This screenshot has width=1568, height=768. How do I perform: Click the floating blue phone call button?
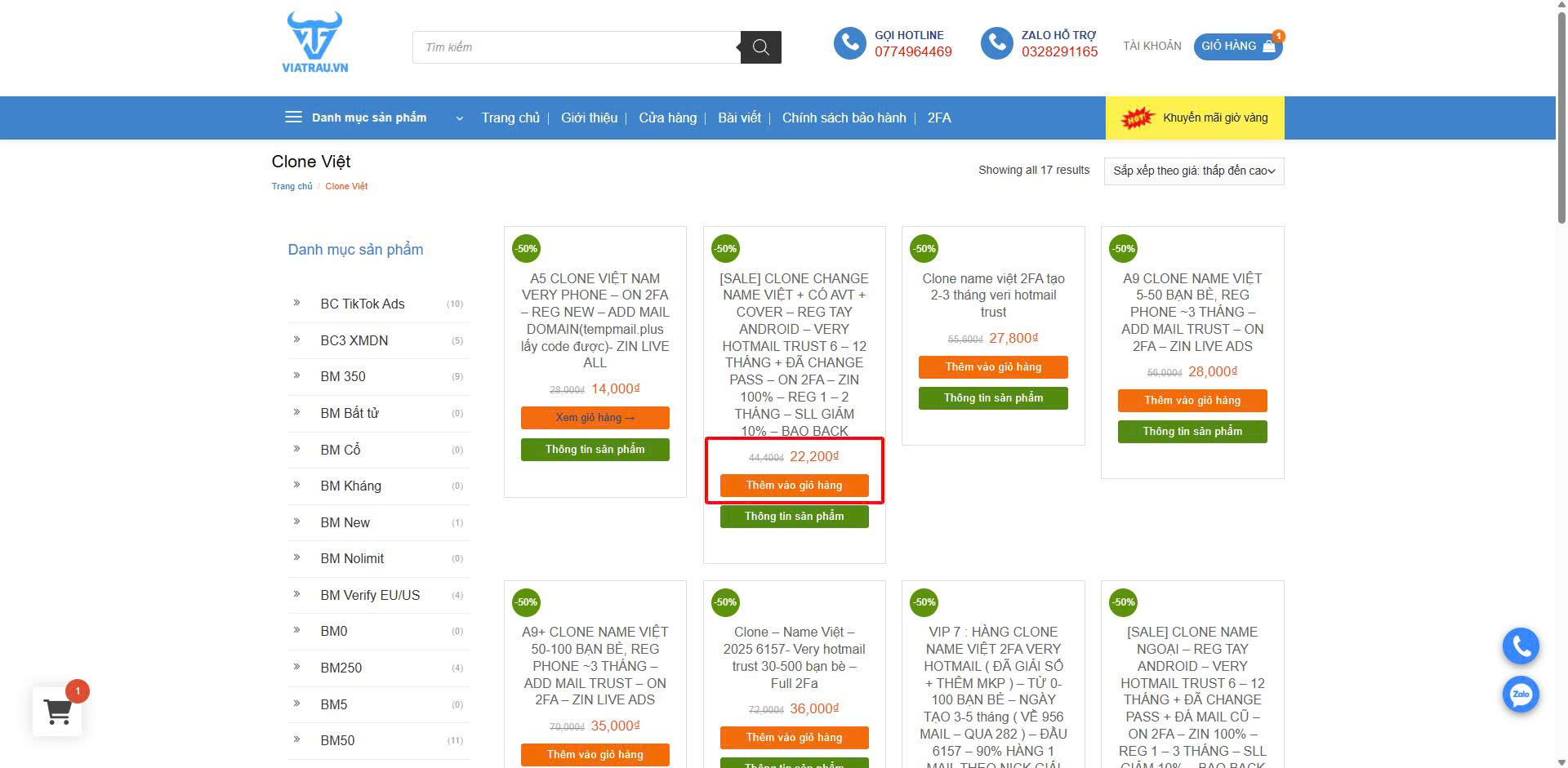pos(1521,646)
